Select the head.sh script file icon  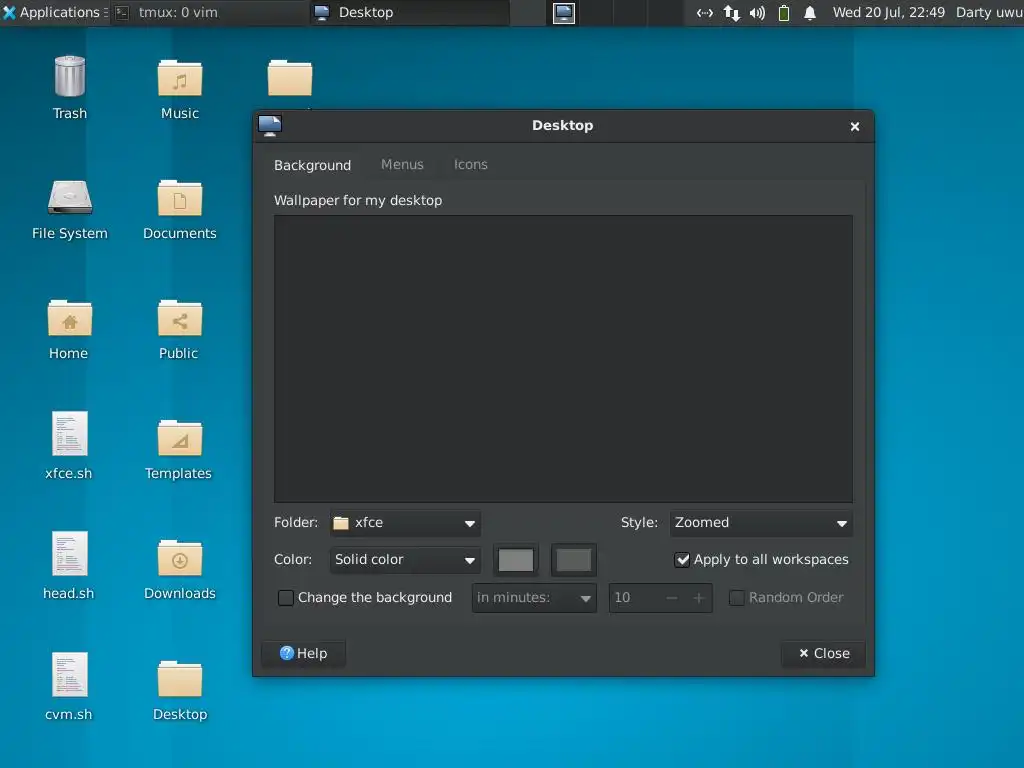pyautogui.click(x=70, y=554)
